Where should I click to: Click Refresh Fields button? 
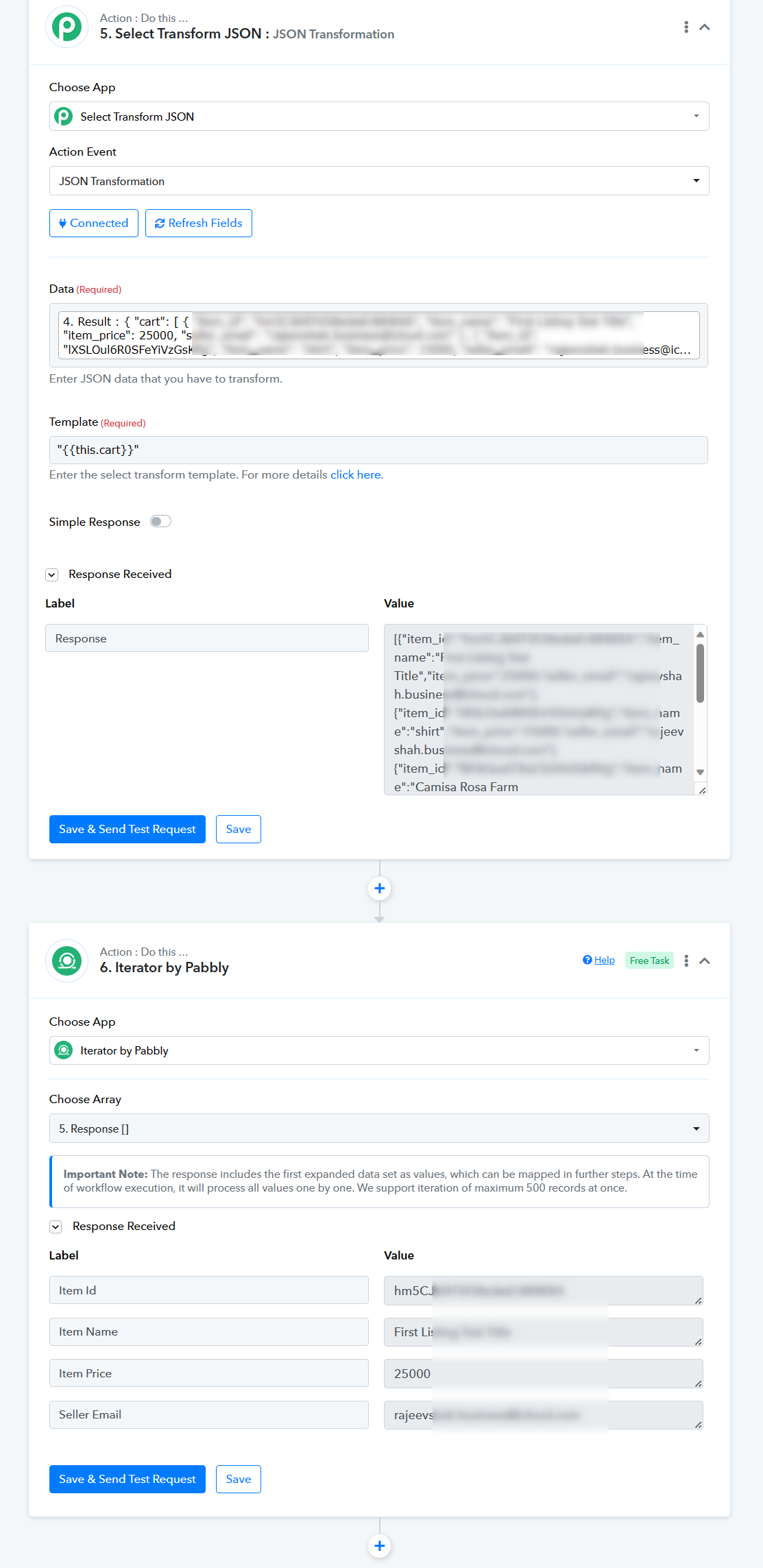(x=199, y=224)
